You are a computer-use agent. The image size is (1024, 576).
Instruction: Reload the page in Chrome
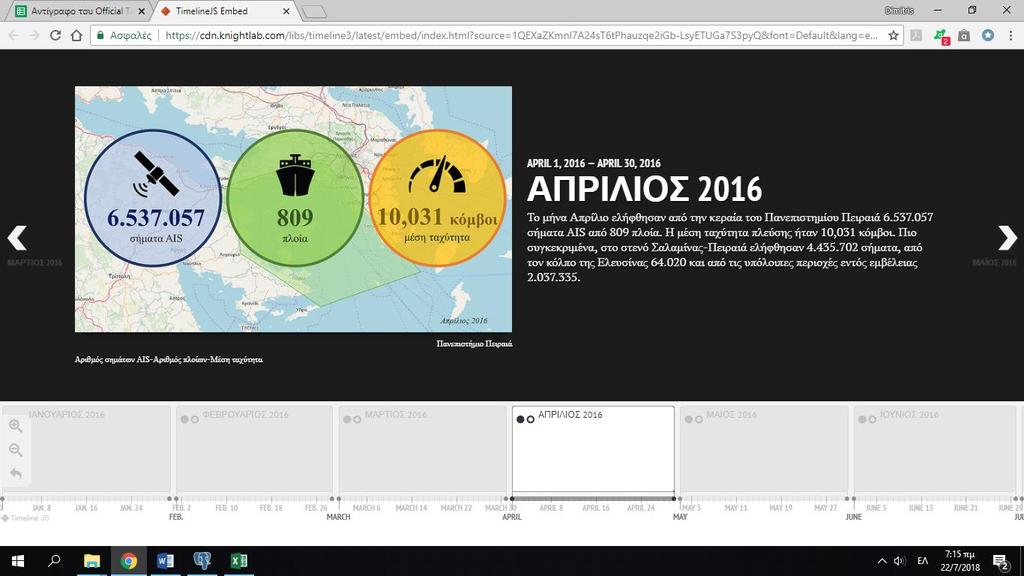pyautogui.click(x=56, y=35)
